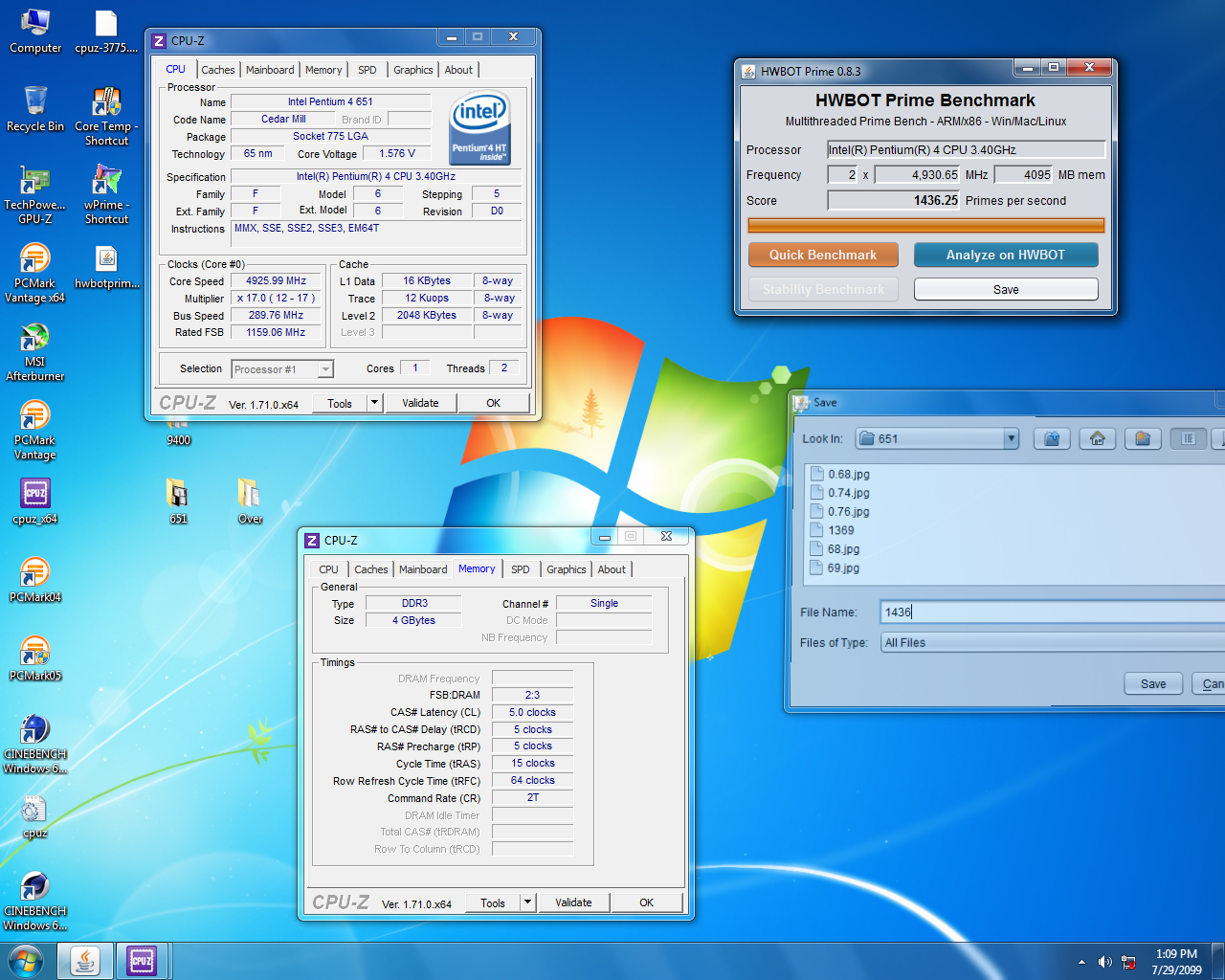Select 68.jpg in the file list
The height and width of the screenshot is (980, 1225).
835,549
